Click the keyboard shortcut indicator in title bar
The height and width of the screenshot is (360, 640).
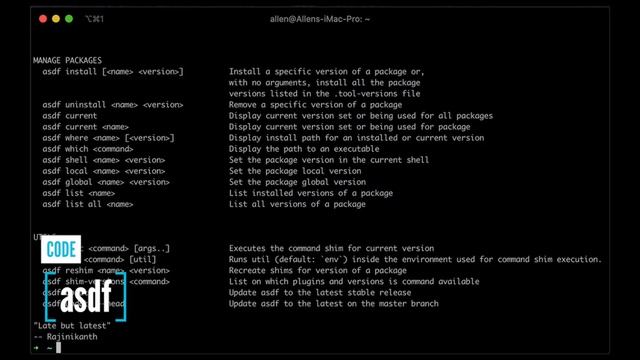point(94,19)
